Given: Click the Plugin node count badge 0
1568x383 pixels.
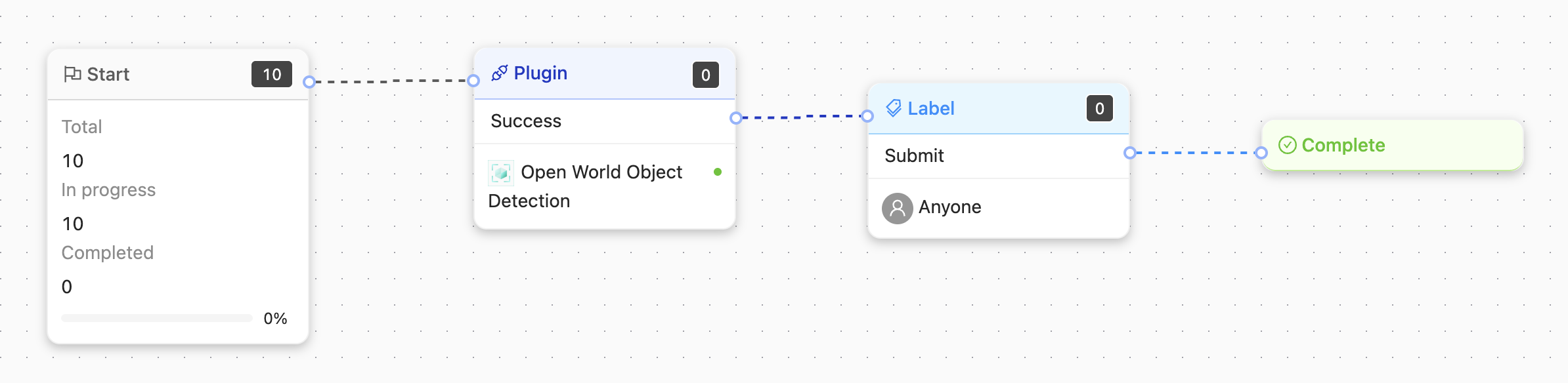Looking at the screenshot, I should [x=706, y=75].
